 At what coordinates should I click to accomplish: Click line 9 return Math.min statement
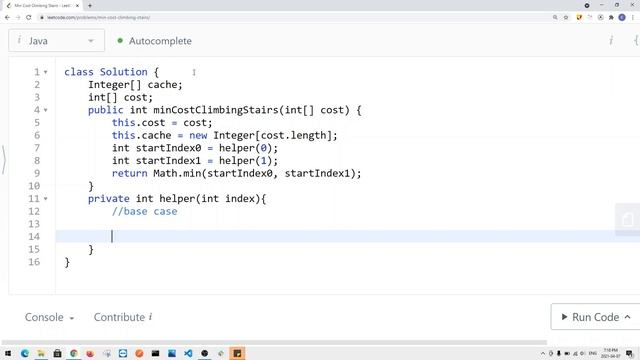[x=237, y=173]
